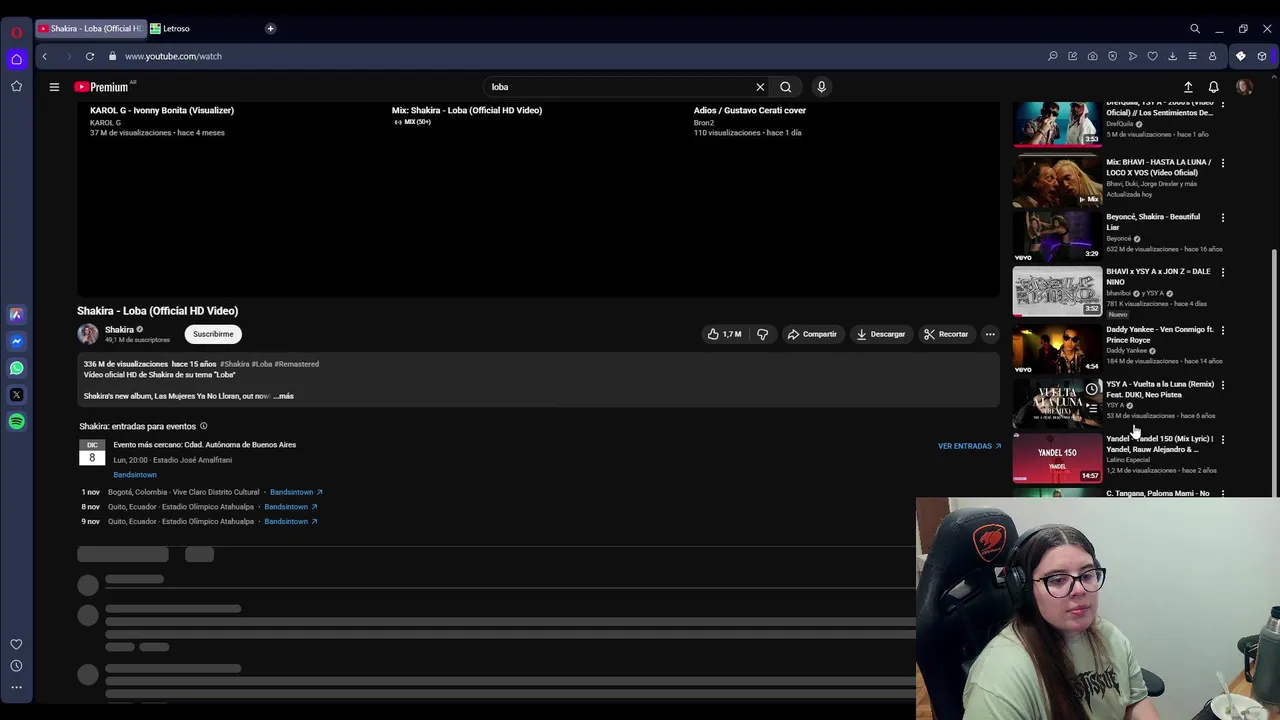Viewport: 1280px width, 720px height.
Task: Open Spotify in Opera sidebar
Action: pos(16,422)
